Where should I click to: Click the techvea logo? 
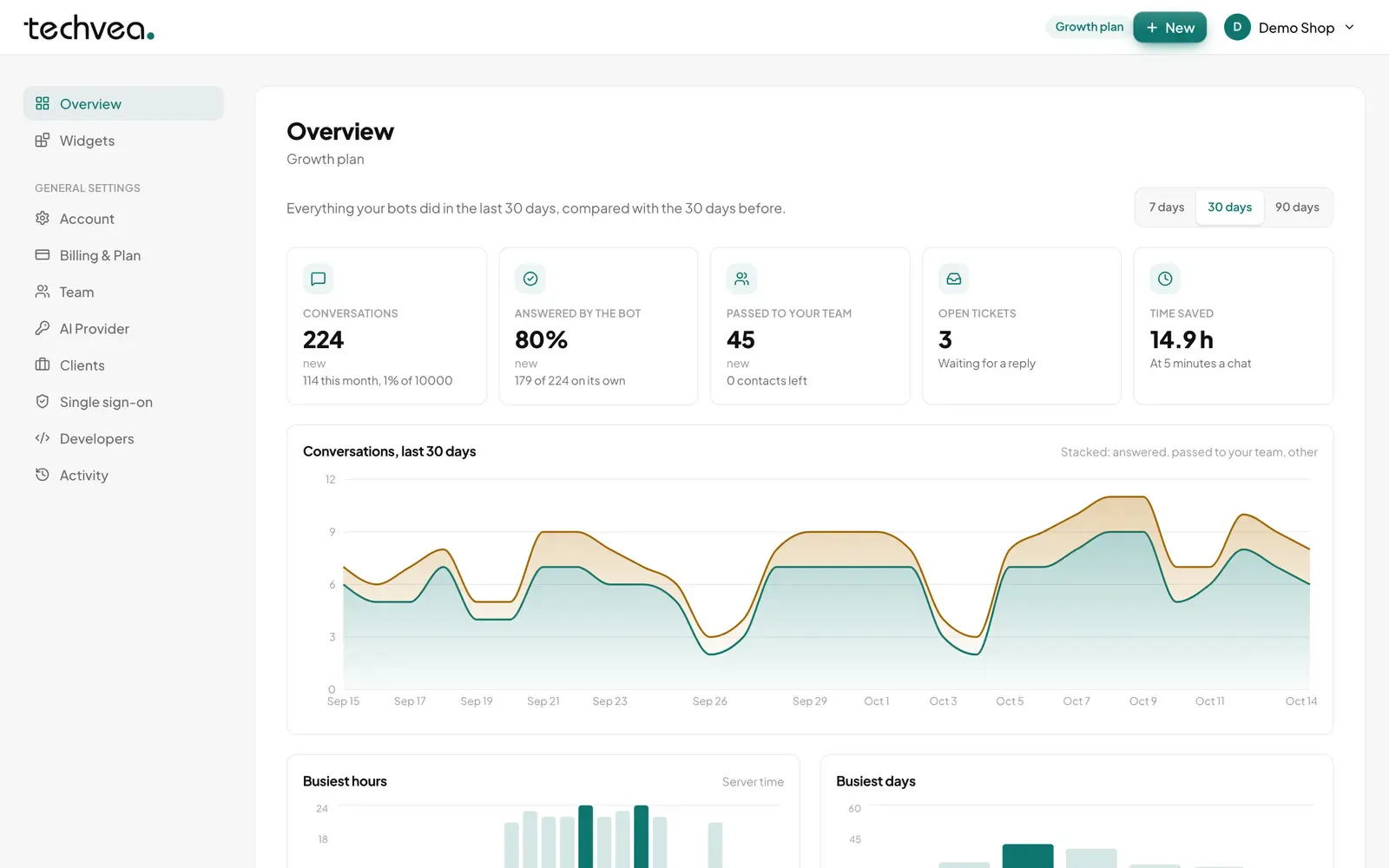coord(89,28)
